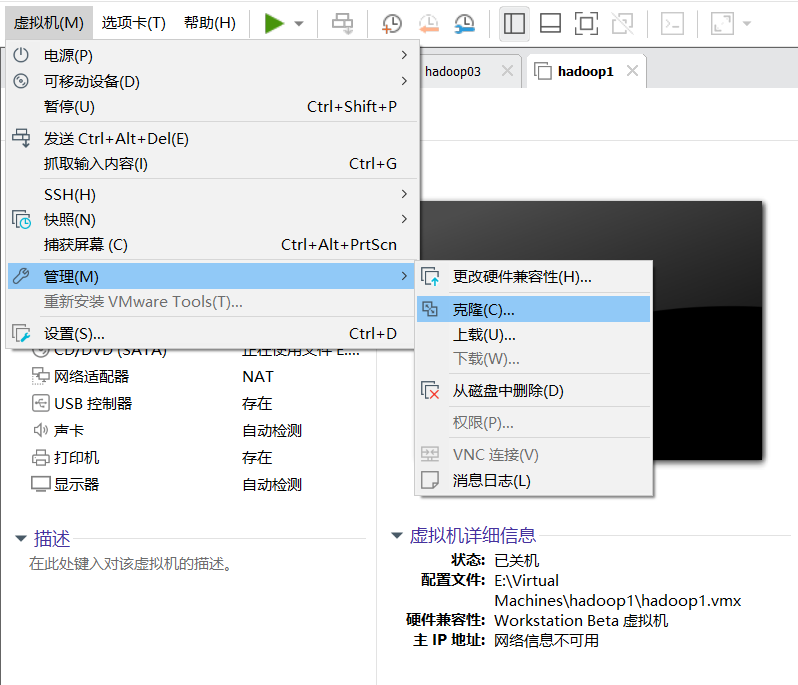The image size is (798, 685).
Task: Click the revert-to-snapshot toolbar icon
Action: (x=429, y=23)
